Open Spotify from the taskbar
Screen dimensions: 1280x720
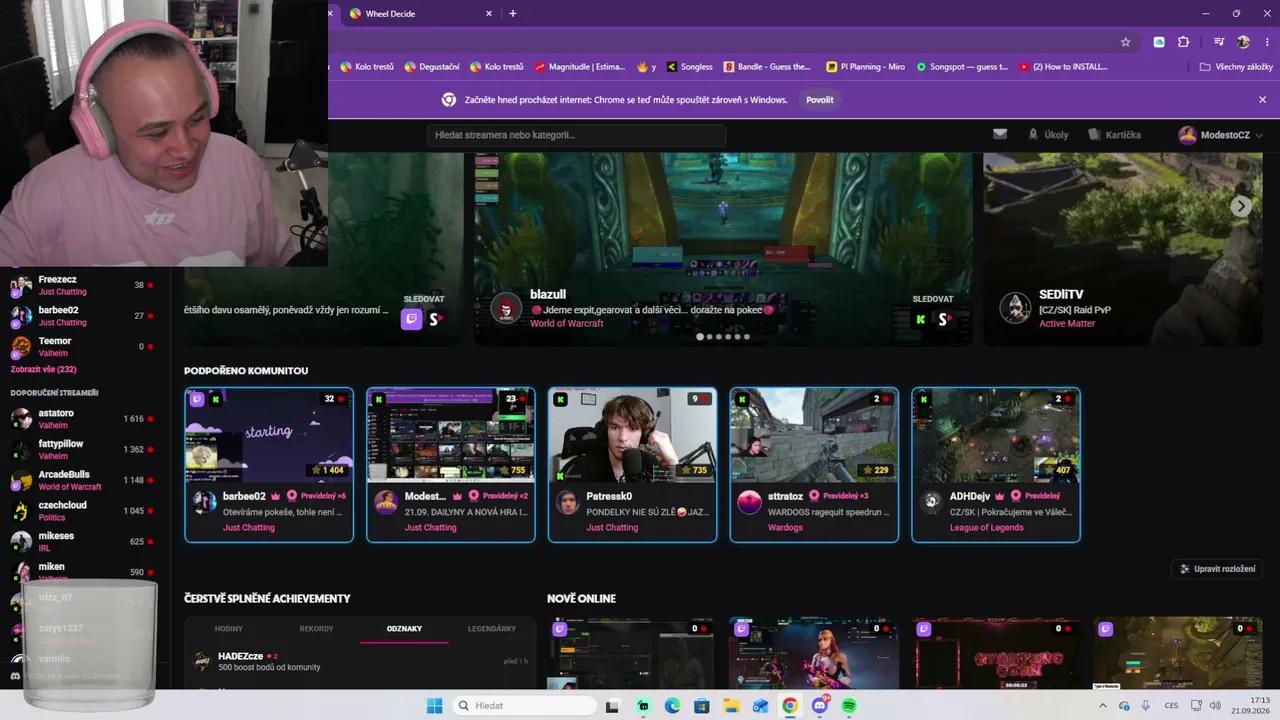tap(849, 706)
